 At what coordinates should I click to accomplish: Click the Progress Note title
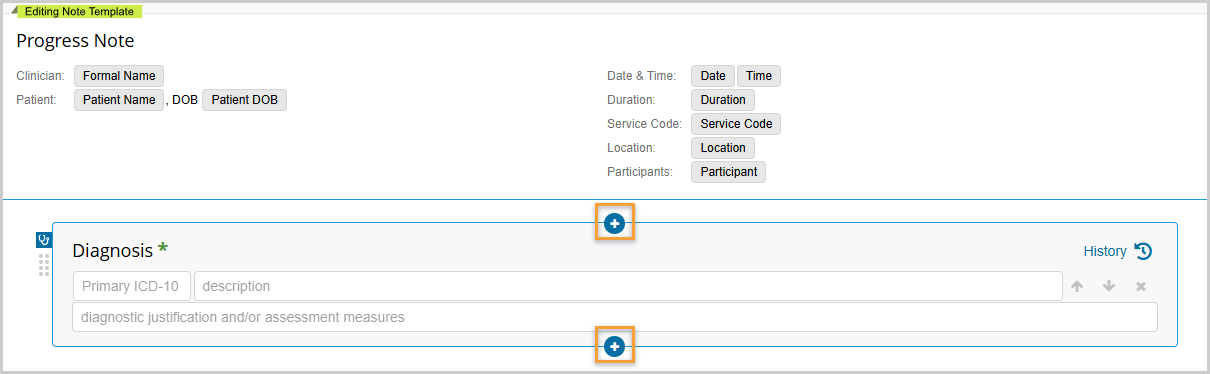[75, 41]
